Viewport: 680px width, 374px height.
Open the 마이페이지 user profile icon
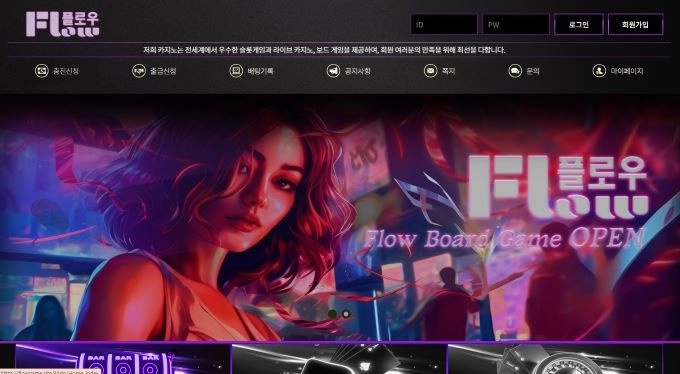click(599, 71)
